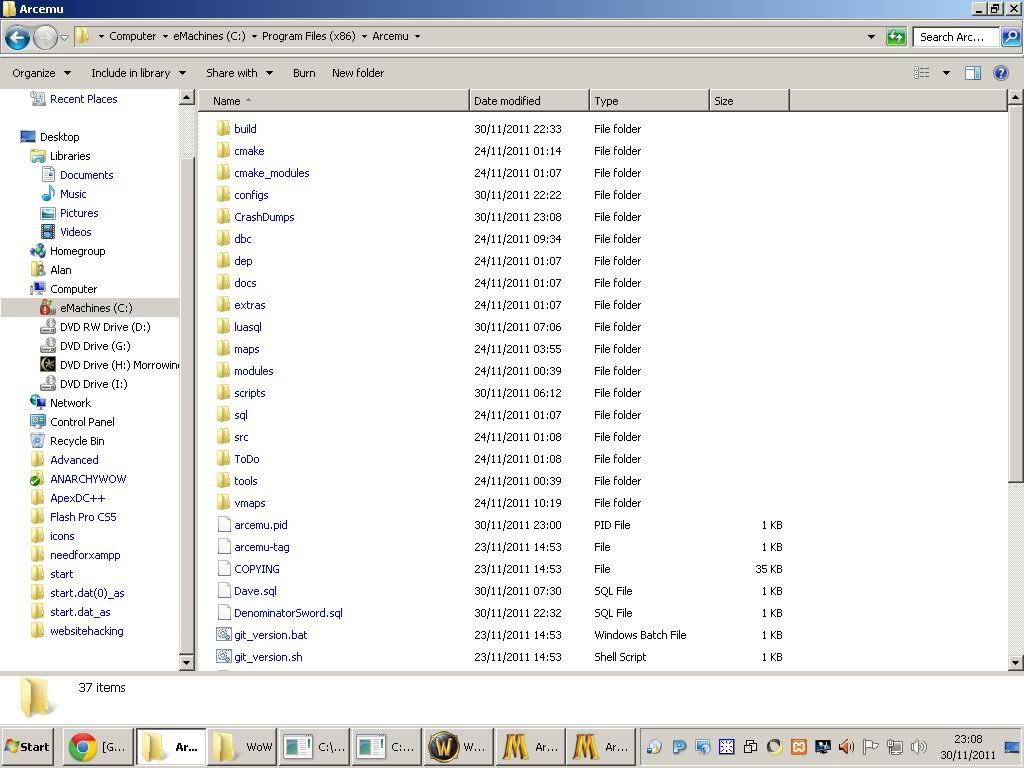
Task: Go back using the blue Back arrow
Action: pos(18,37)
